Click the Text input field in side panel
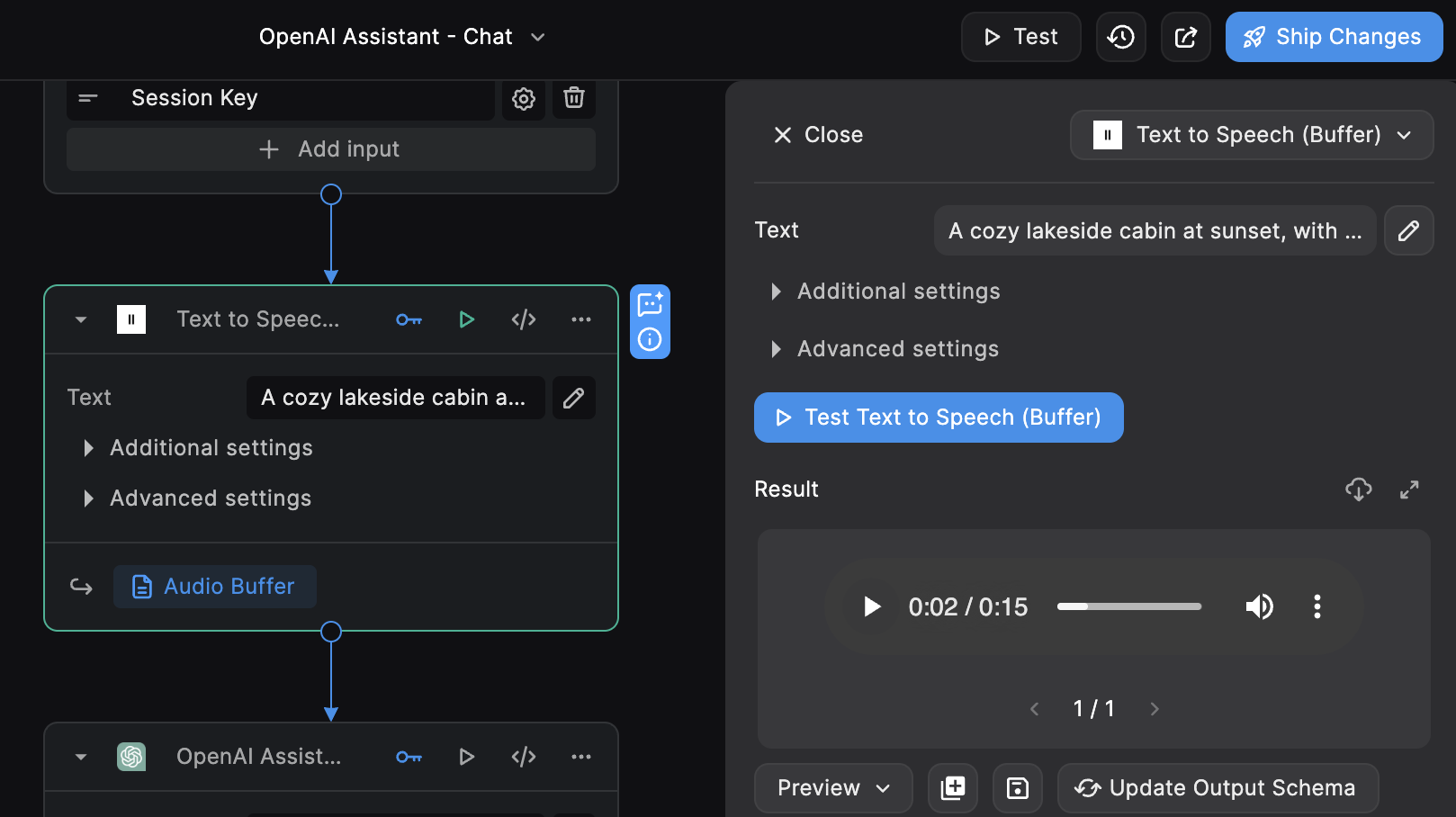Screen dimensions: 1456x817 pos(1155,230)
